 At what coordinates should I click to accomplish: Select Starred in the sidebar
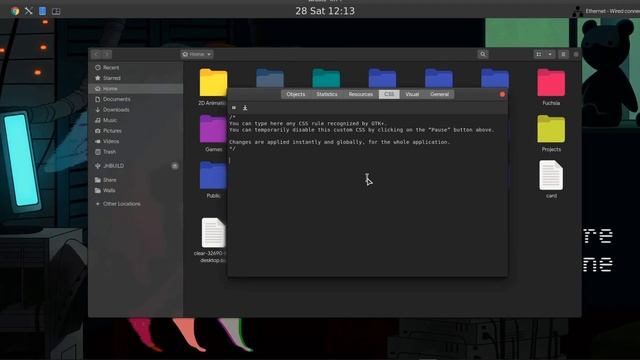[x=136, y=78]
